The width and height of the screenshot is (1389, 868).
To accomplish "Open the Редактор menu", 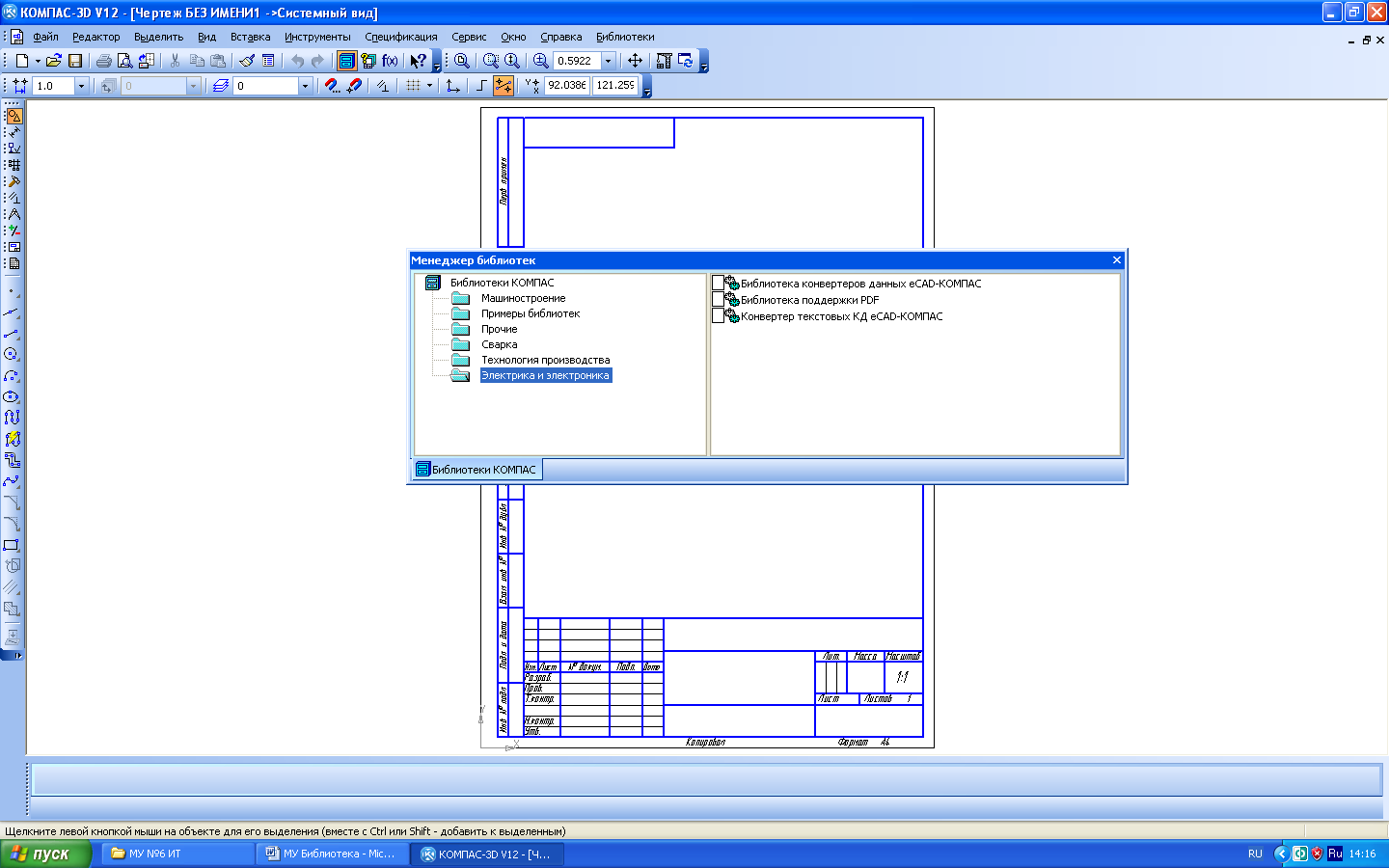I will pos(96,37).
